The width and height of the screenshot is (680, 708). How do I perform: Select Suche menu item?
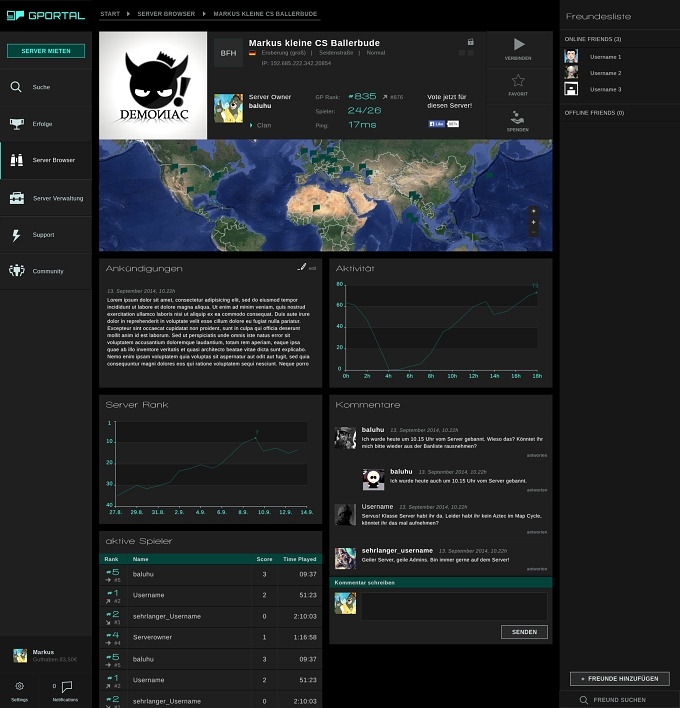coord(46,87)
